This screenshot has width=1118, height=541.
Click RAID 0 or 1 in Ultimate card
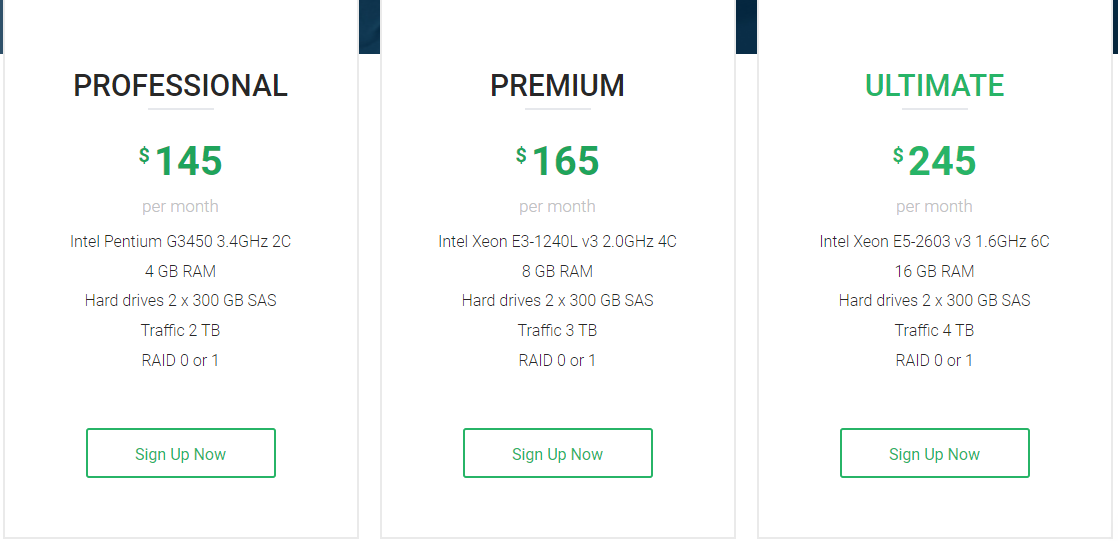pyautogui.click(x=934, y=360)
